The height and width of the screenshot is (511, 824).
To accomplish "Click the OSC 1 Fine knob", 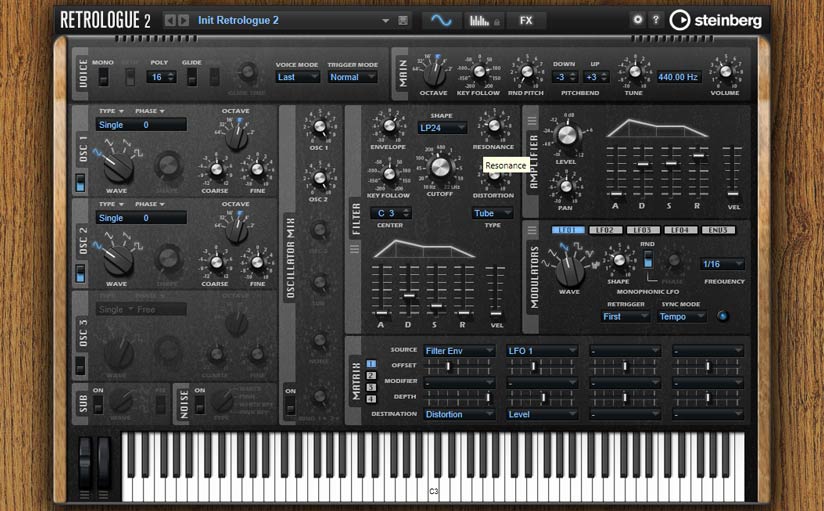I will point(257,169).
